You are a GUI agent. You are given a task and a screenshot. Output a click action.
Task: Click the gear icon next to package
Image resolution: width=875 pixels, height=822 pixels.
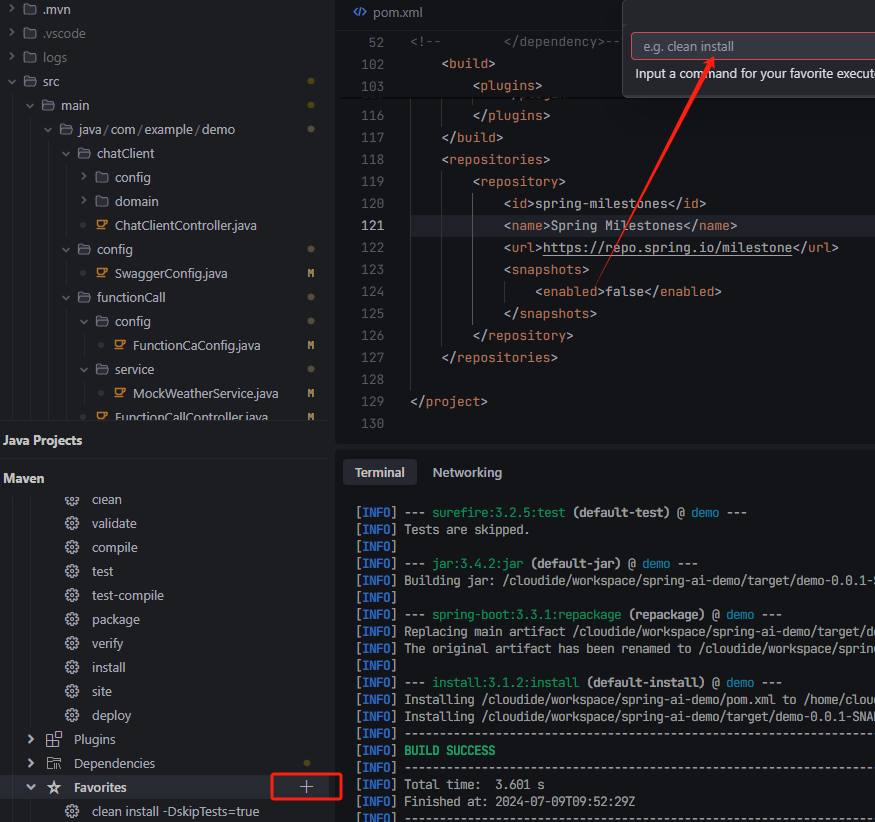tap(72, 619)
